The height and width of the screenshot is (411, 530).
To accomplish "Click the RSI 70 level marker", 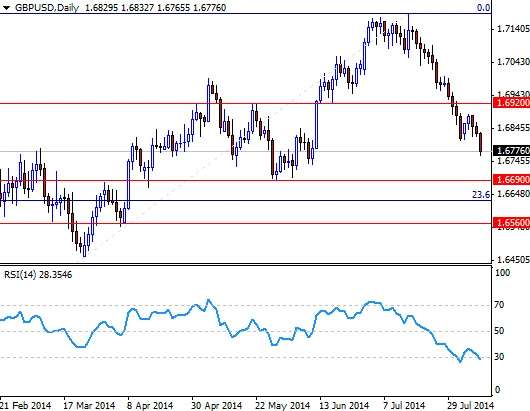I will [499, 305].
